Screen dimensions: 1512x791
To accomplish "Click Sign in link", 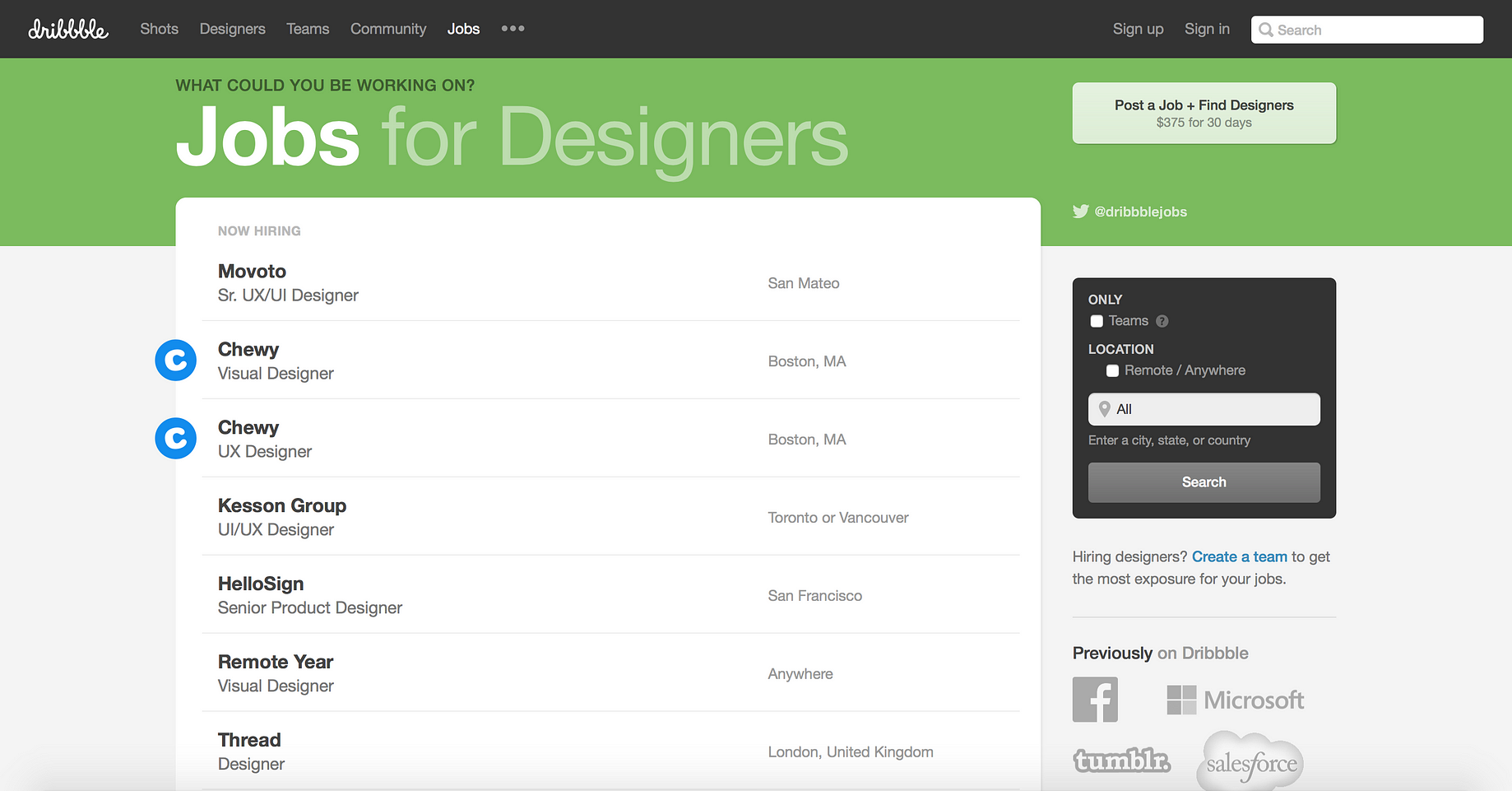I will (x=1207, y=29).
